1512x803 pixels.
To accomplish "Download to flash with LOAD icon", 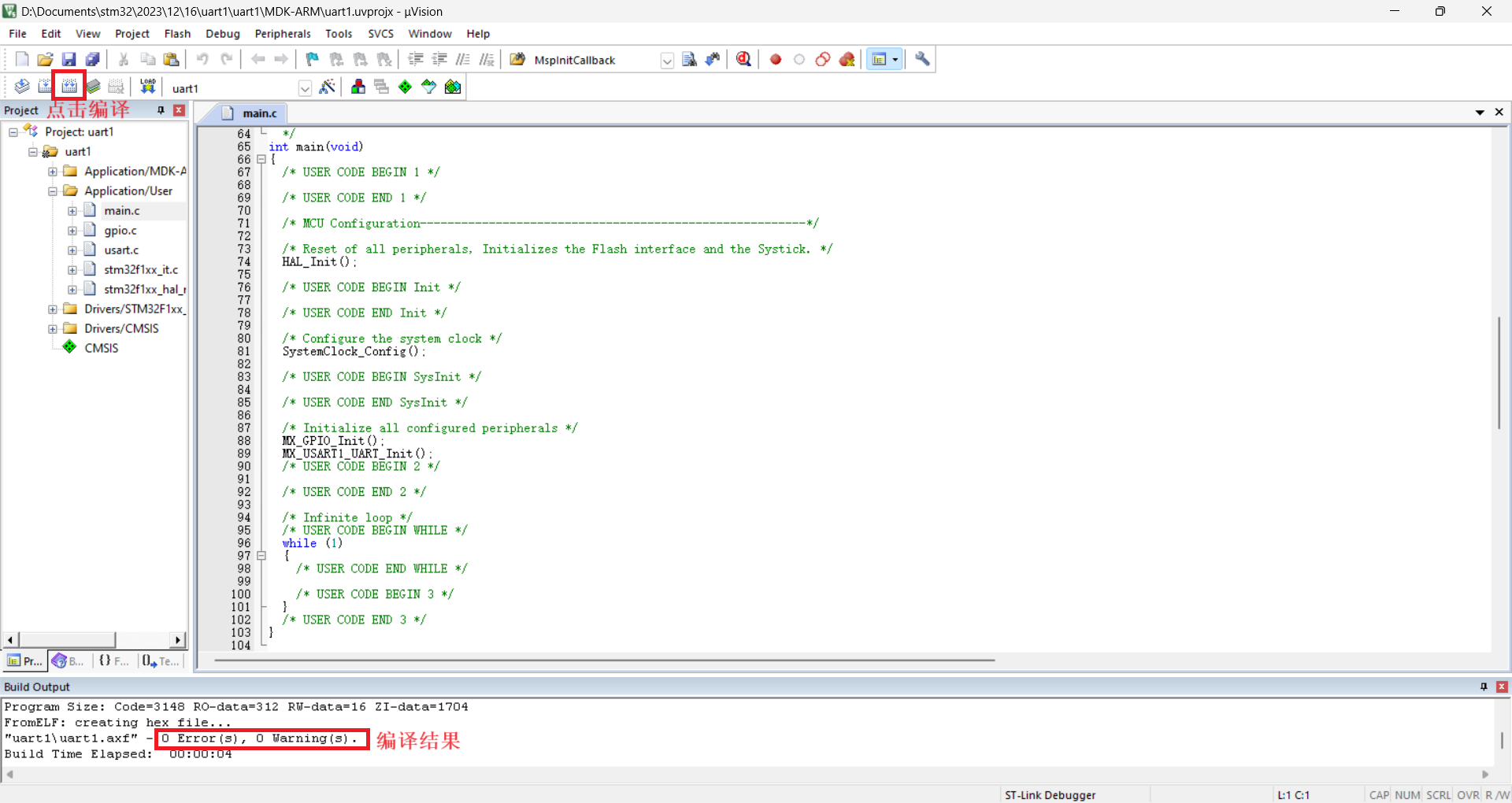I will click(x=147, y=87).
